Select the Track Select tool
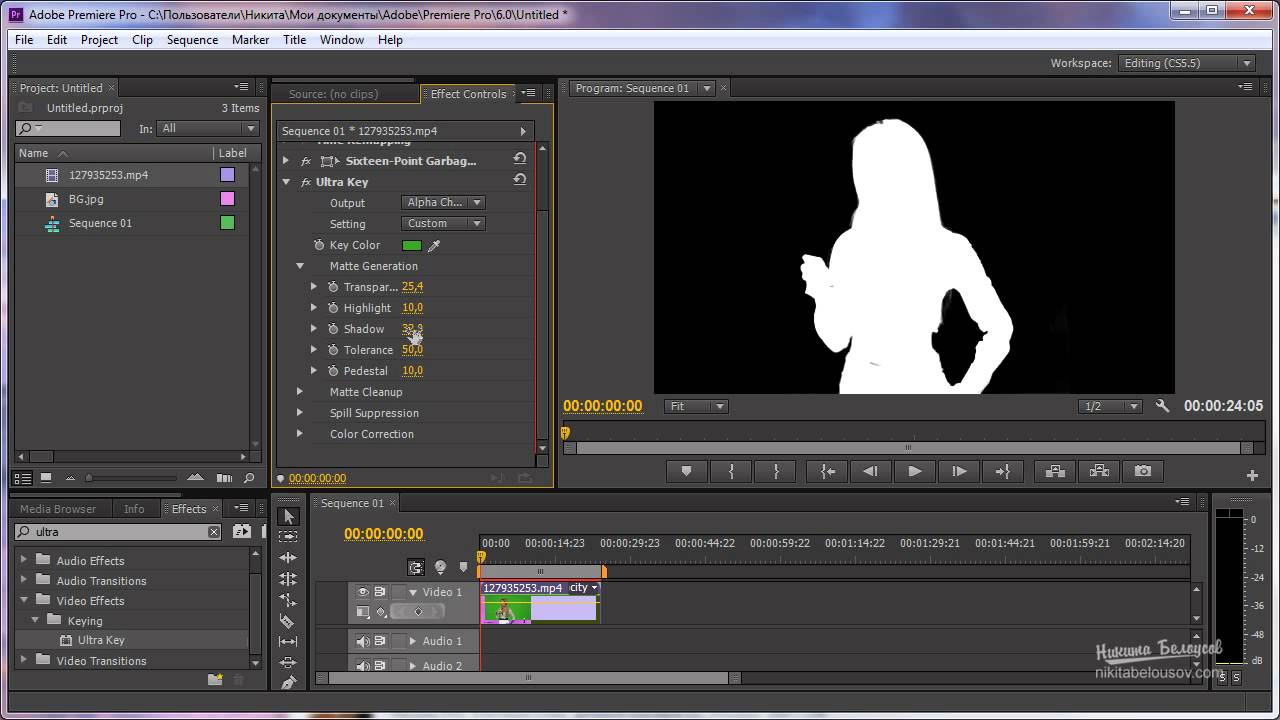The height and width of the screenshot is (720, 1280). pyautogui.click(x=289, y=537)
